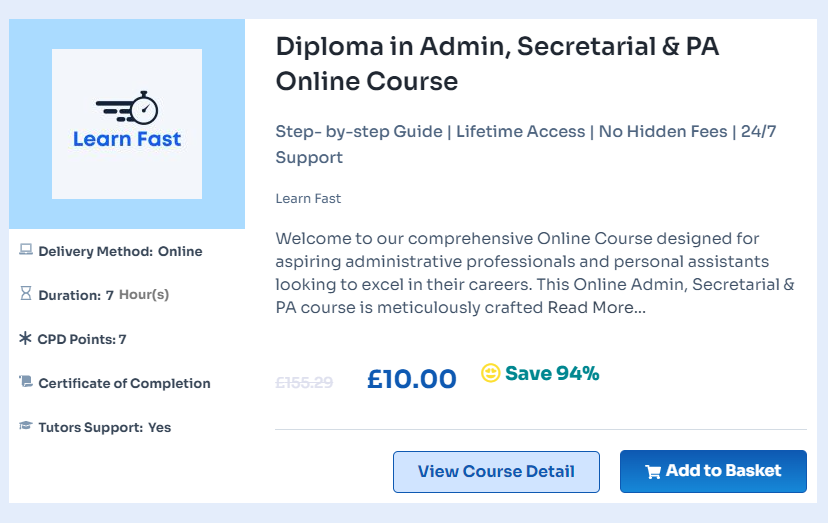Click the Tutors Support: Yes label
The width and height of the screenshot is (828, 523).
coord(105,427)
